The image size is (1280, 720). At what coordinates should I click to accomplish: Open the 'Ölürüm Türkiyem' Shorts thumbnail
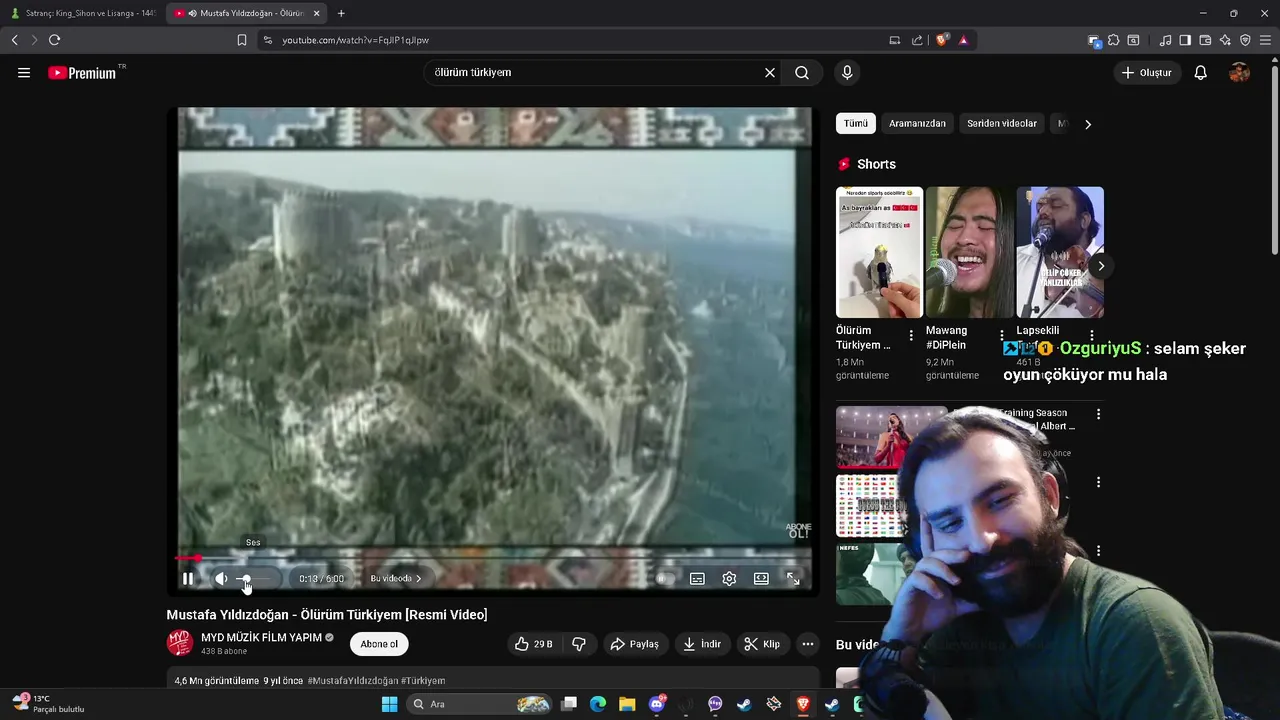point(879,252)
